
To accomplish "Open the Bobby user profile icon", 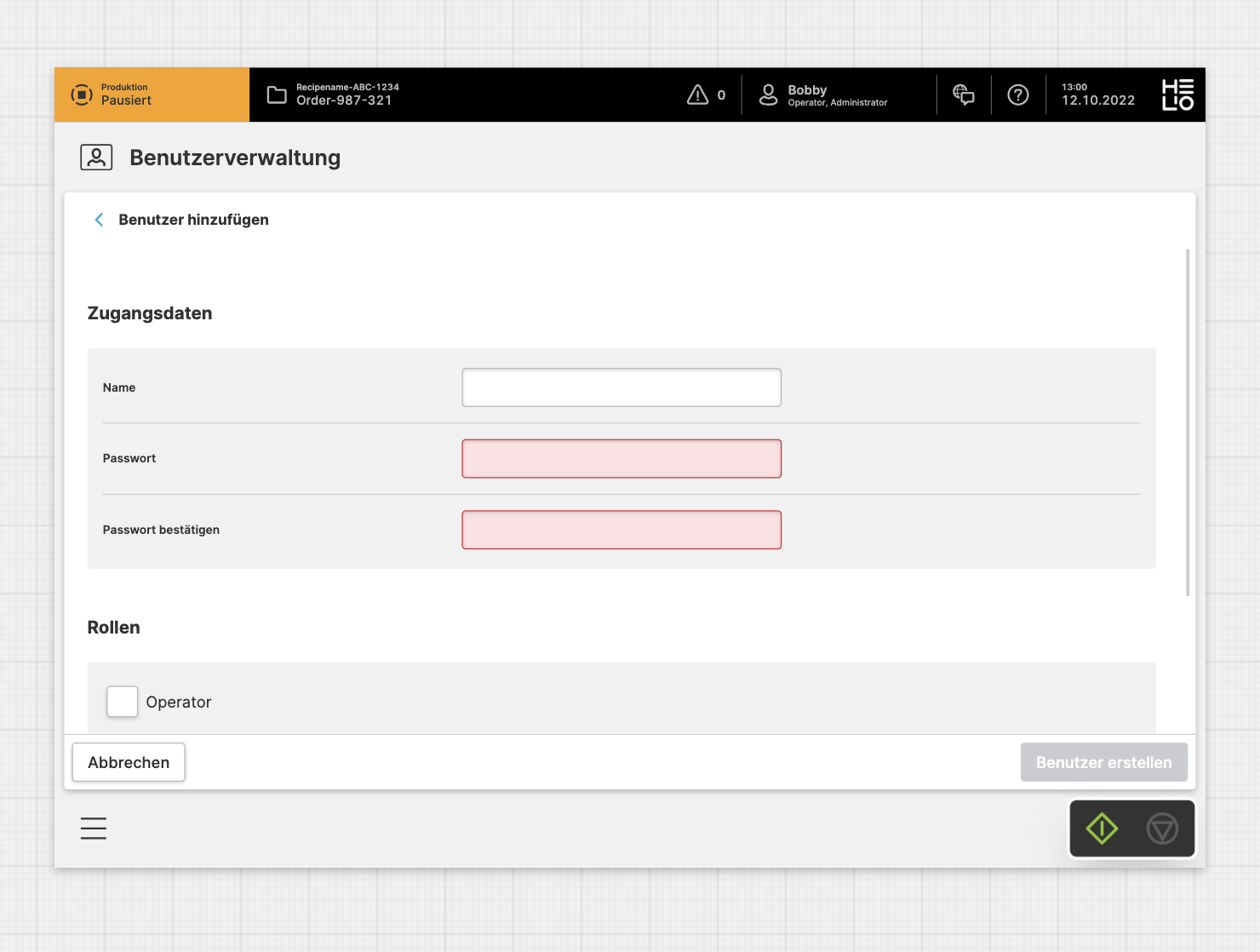I will point(768,95).
